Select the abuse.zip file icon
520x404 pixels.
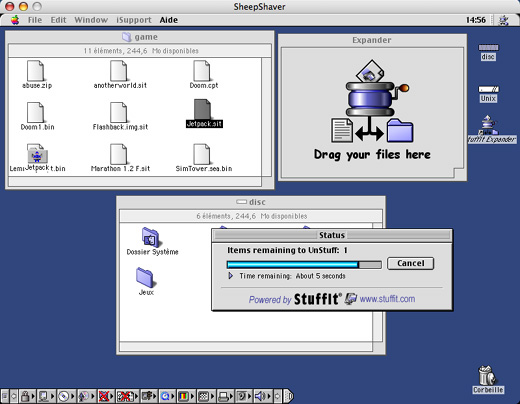click(x=36, y=71)
